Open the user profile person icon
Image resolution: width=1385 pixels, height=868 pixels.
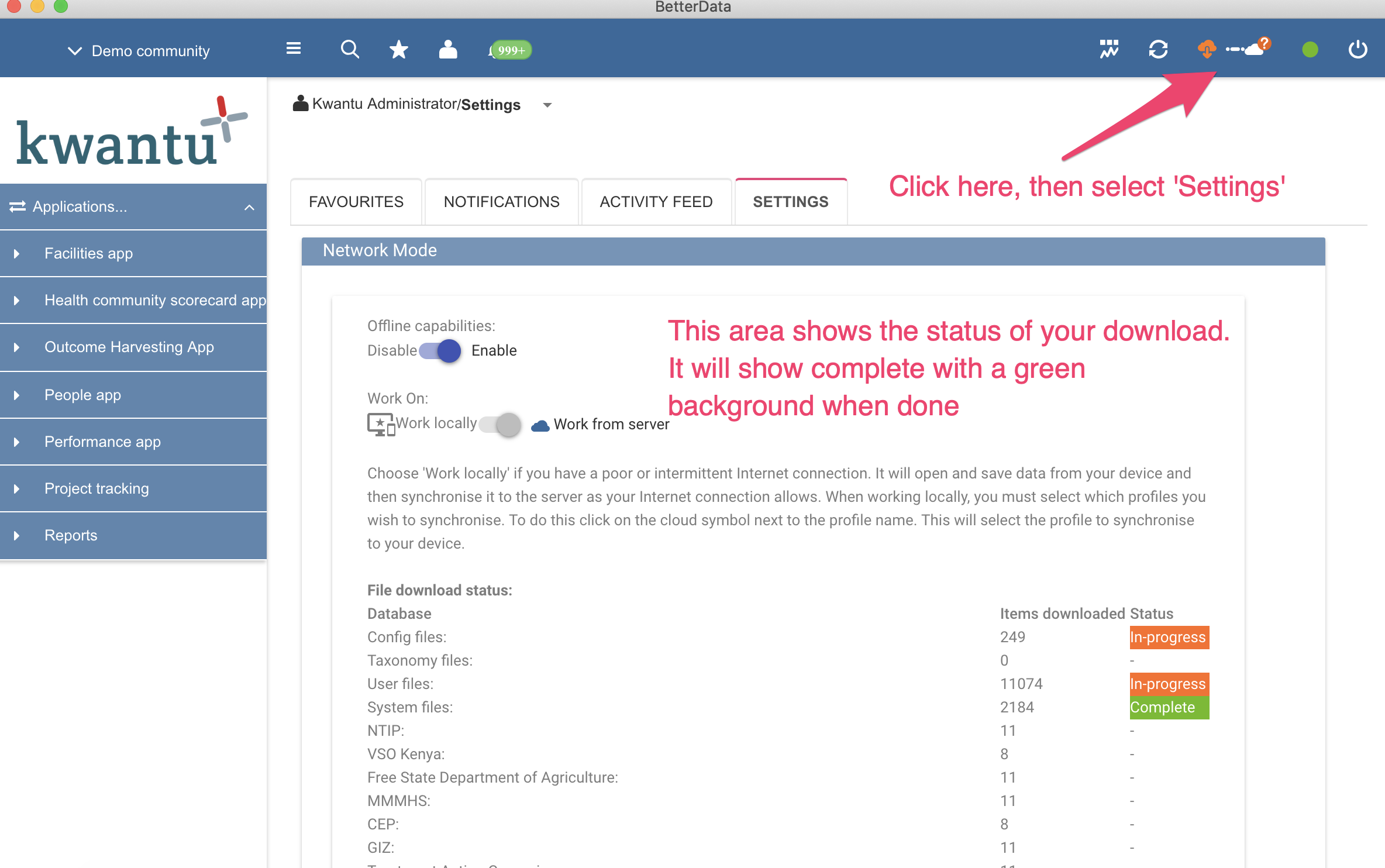point(448,50)
